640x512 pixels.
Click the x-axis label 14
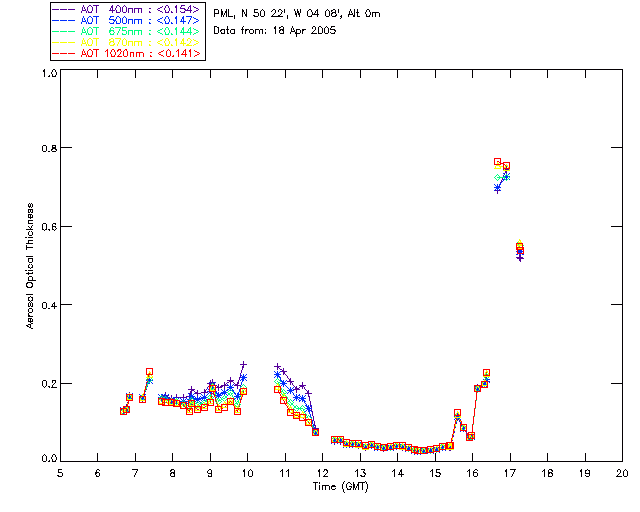pyautogui.click(x=398, y=473)
